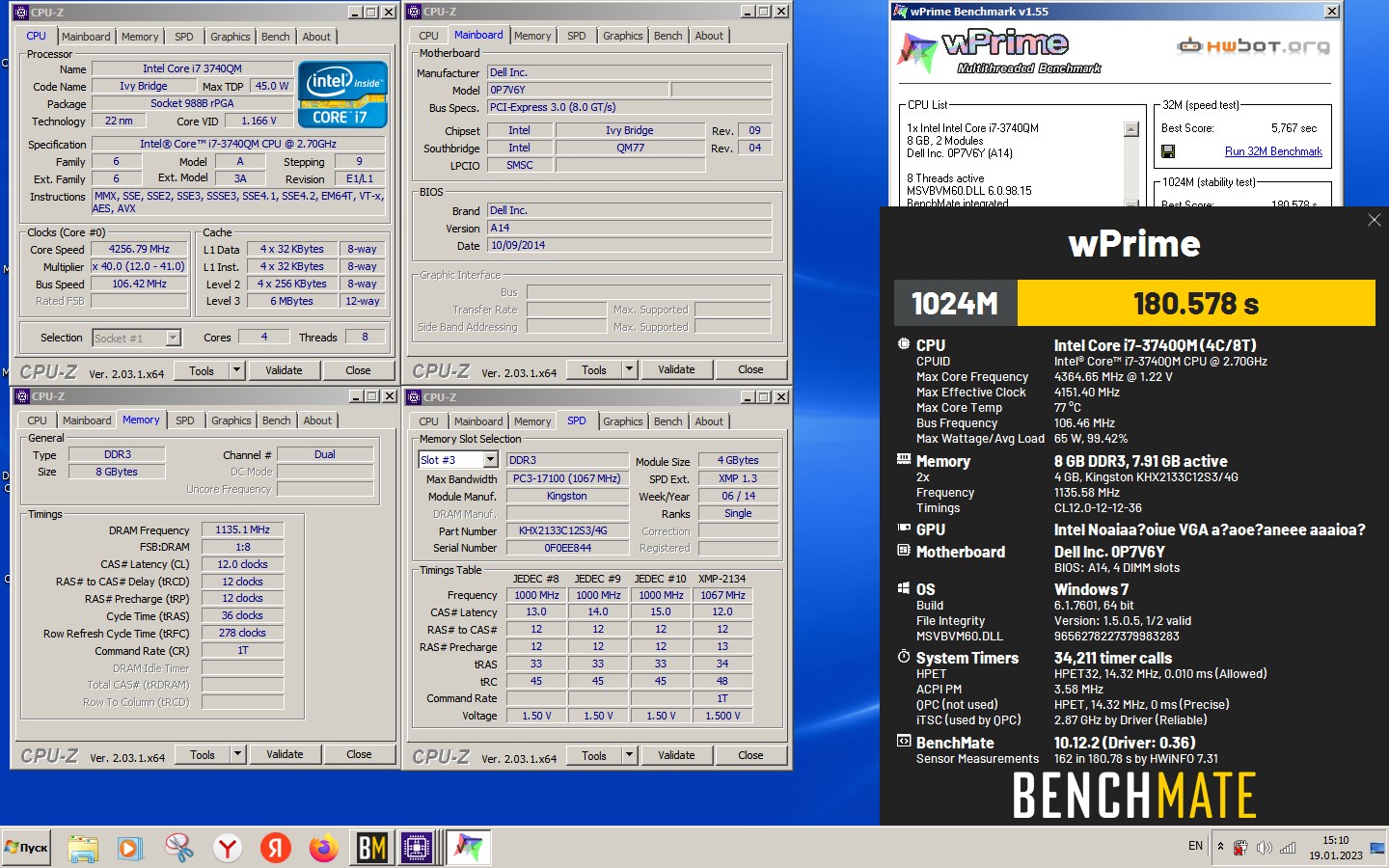Viewport: 1389px width, 868px height.
Task: Click the Show desktop button
Action: tap(1378, 848)
